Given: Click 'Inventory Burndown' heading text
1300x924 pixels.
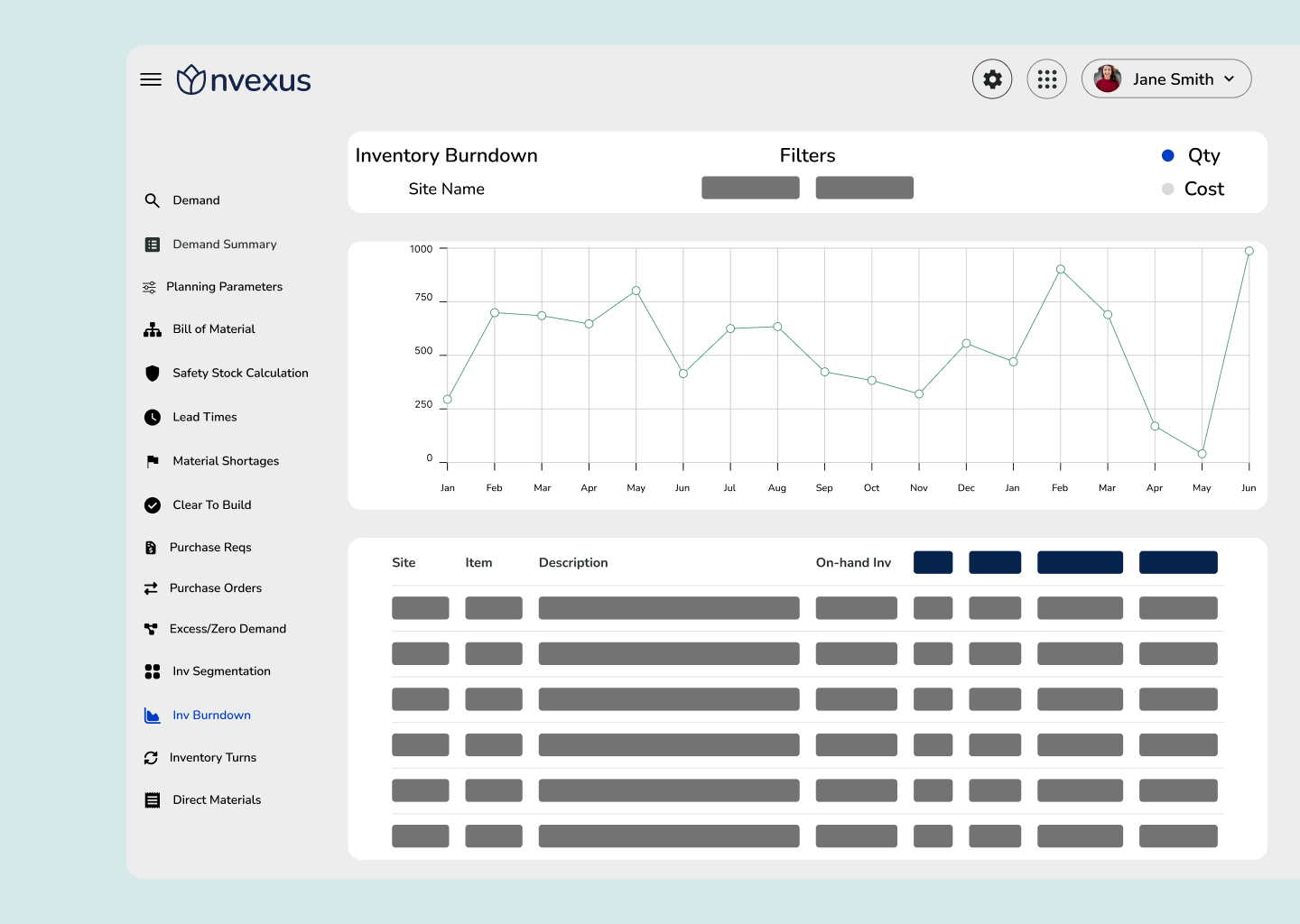Looking at the screenshot, I should click(x=446, y=155).
